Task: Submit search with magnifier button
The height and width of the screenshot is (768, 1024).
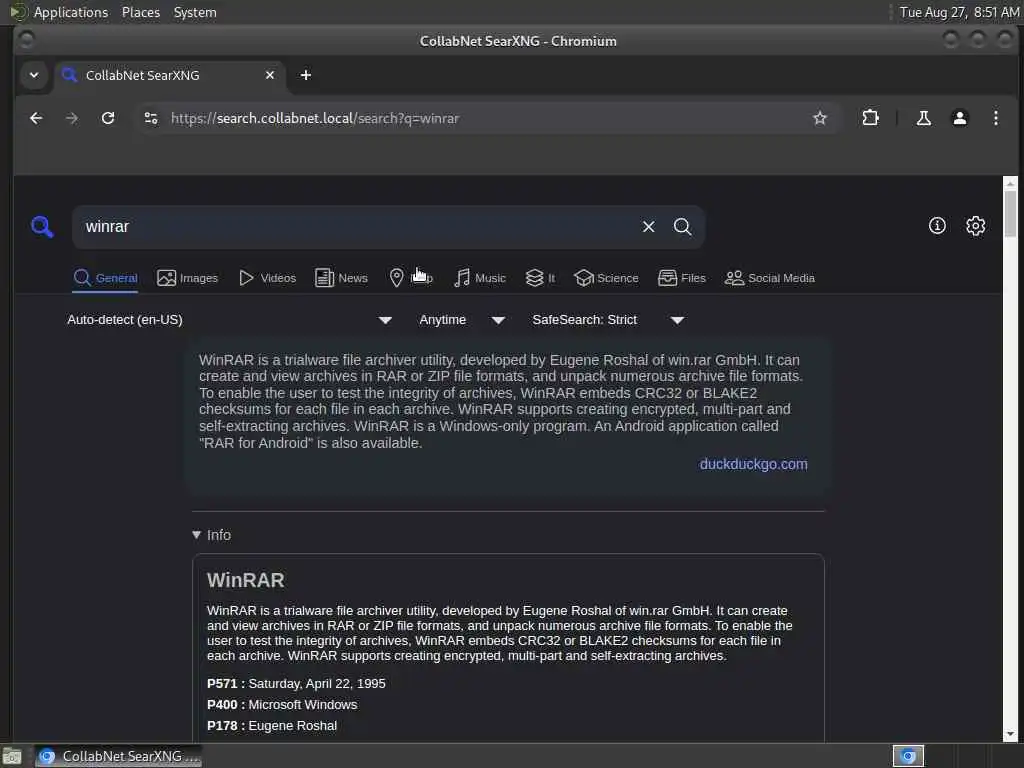Action: pos(682,227)
